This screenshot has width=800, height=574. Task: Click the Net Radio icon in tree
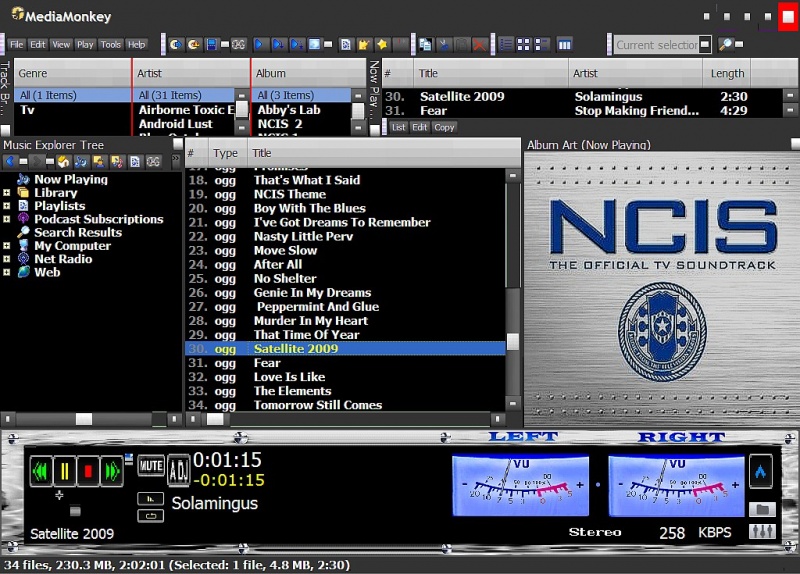point(23,259)
